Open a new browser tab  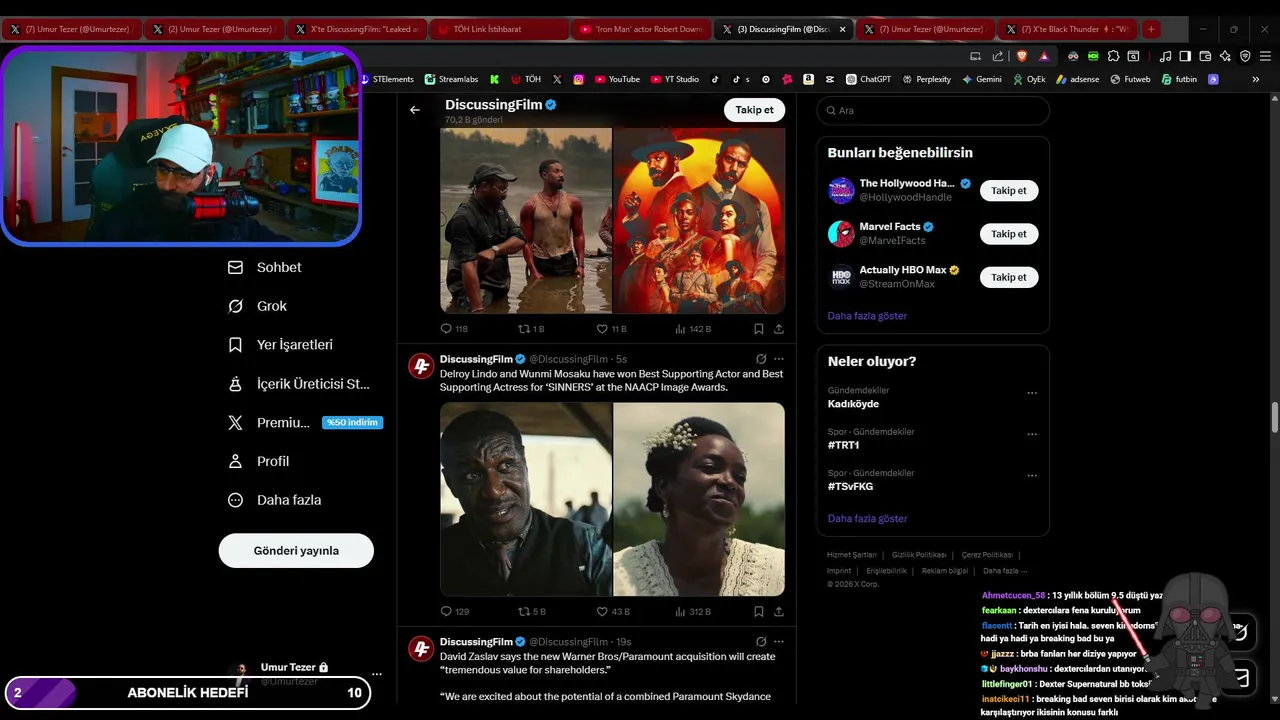coord(1151,29)
